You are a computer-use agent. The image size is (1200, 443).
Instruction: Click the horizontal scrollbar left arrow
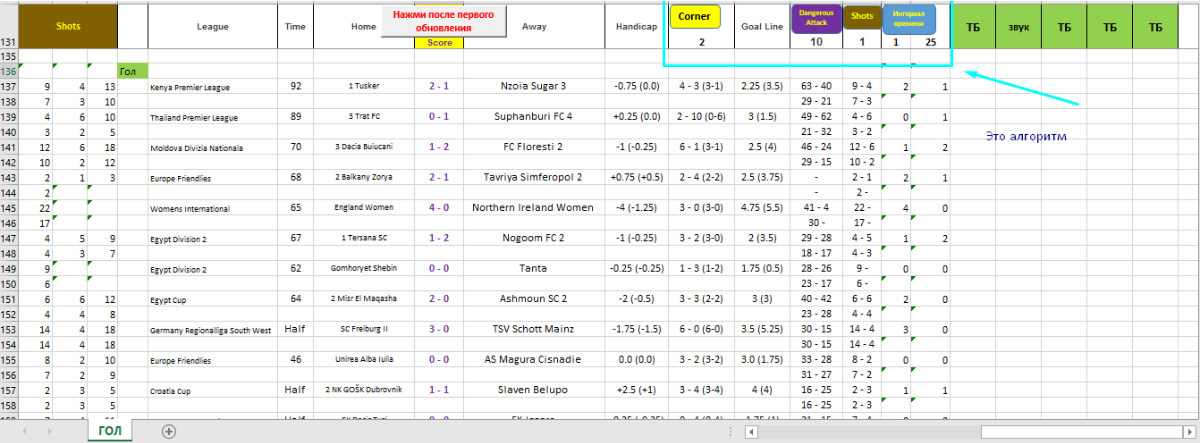point(752,432)
